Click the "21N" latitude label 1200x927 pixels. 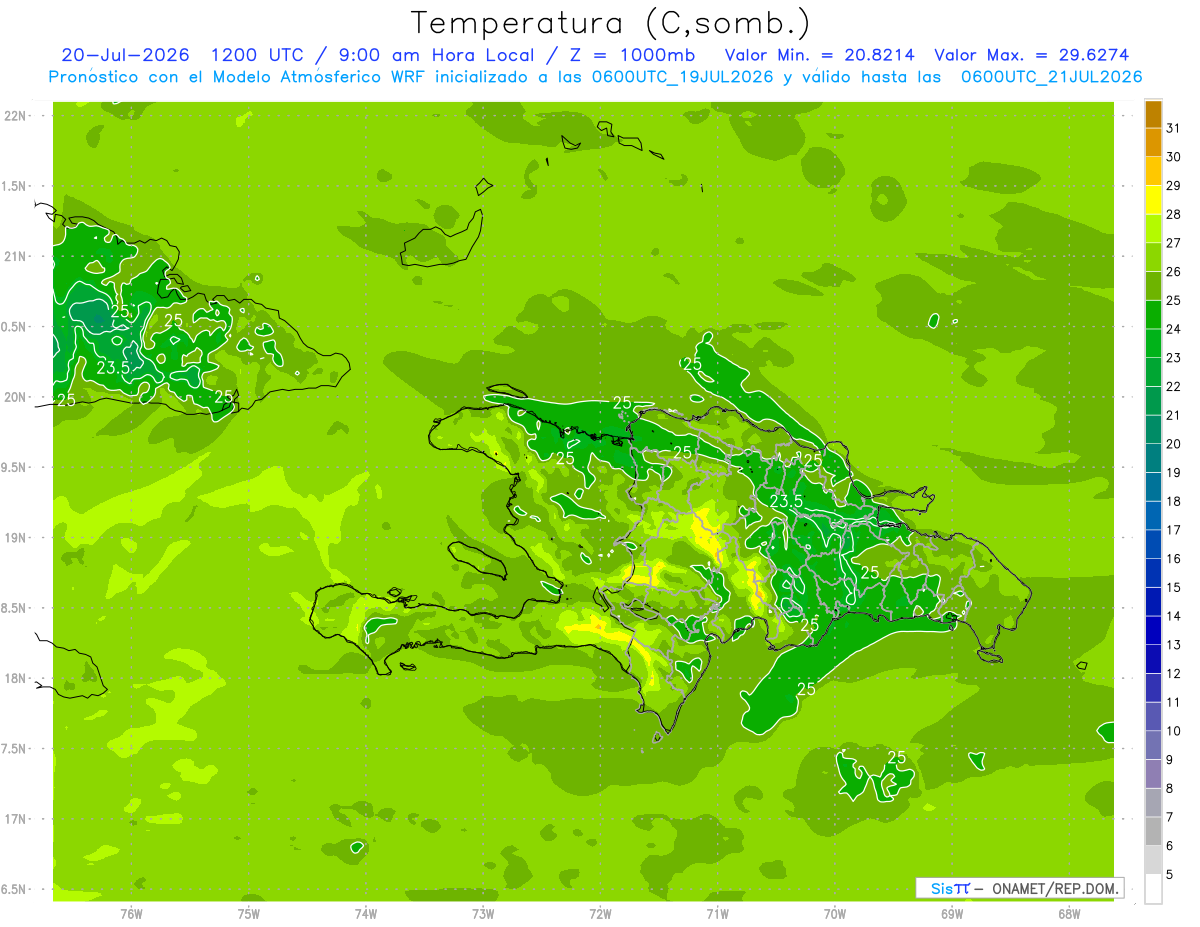point(17,257)
